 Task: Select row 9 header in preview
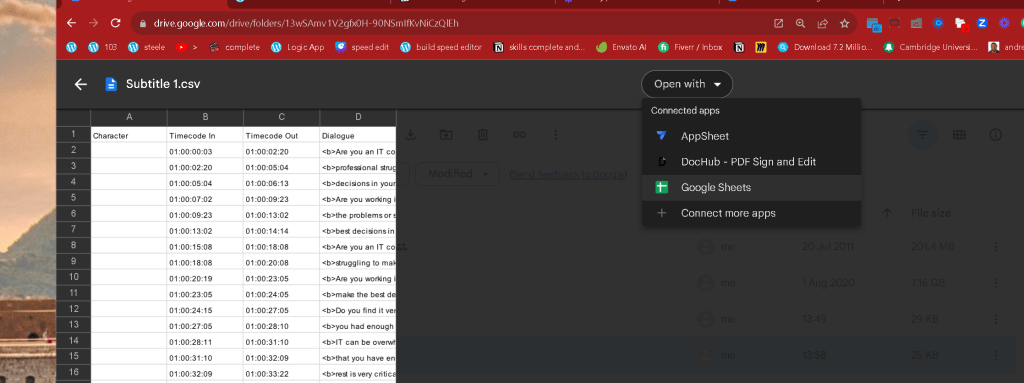point(73,262)
